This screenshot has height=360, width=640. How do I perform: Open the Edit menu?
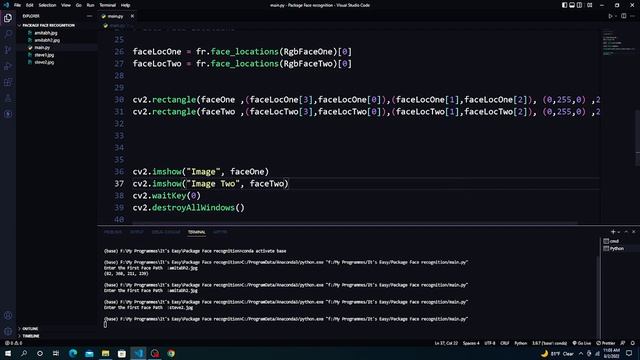(x=29, y=5)
